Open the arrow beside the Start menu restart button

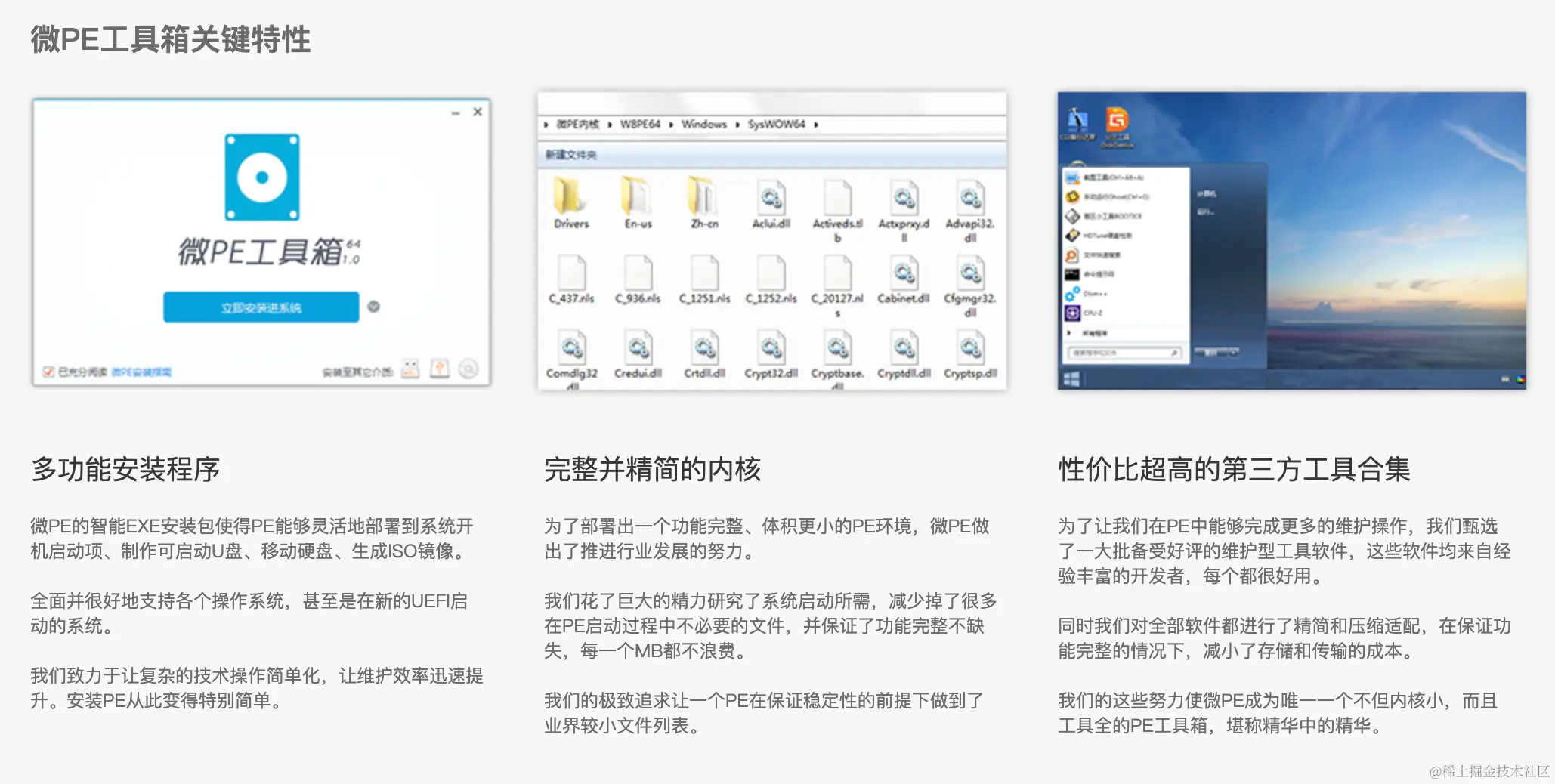point(1234,353)
